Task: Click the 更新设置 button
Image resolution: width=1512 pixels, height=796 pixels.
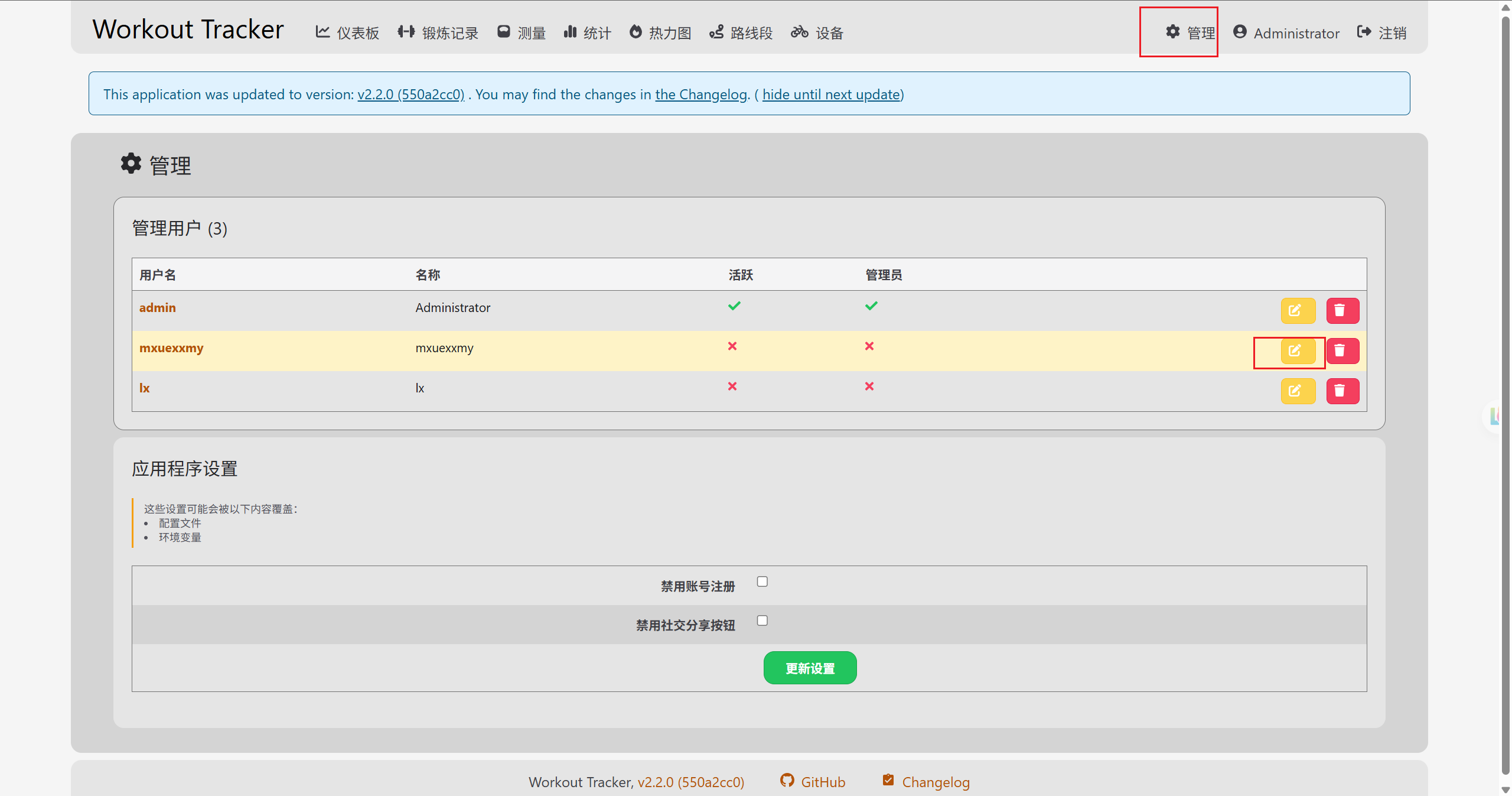Action: coord(810,668)
